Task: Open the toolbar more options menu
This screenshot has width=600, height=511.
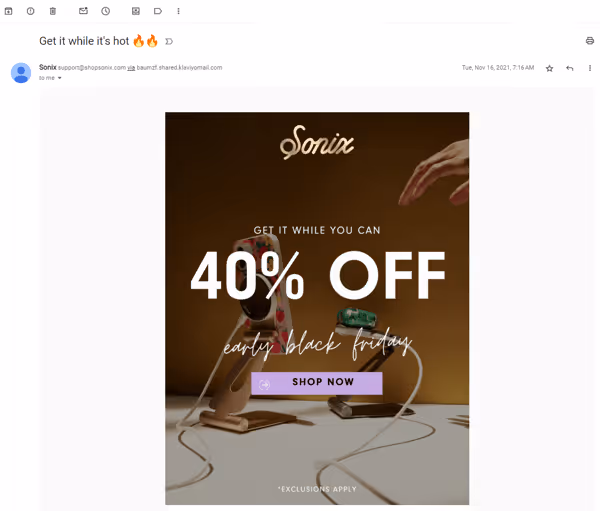Action: [x=178, y=11]
